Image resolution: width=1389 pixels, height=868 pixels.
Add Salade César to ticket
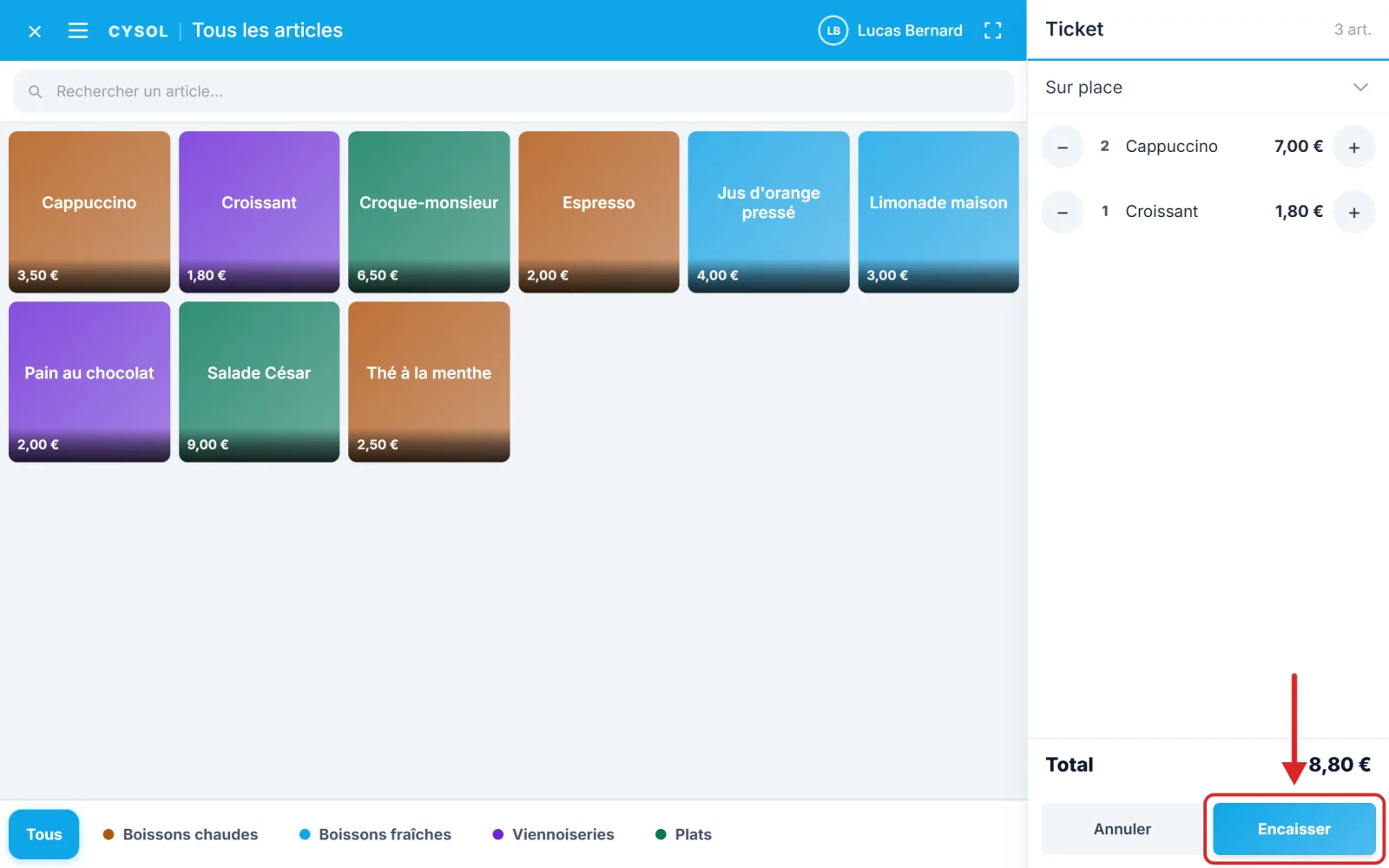259,382
